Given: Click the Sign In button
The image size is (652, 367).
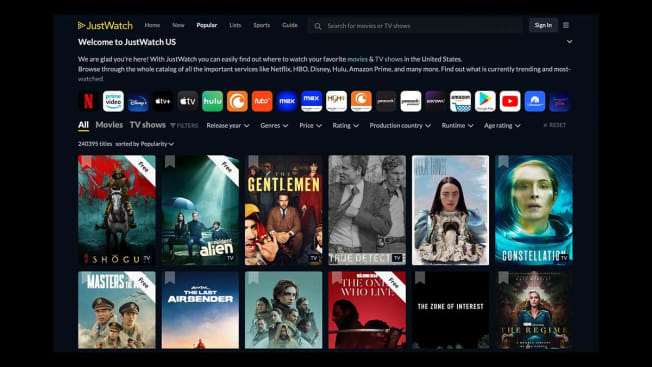Looking at the screenshot, I should click(x=543, y=25).
